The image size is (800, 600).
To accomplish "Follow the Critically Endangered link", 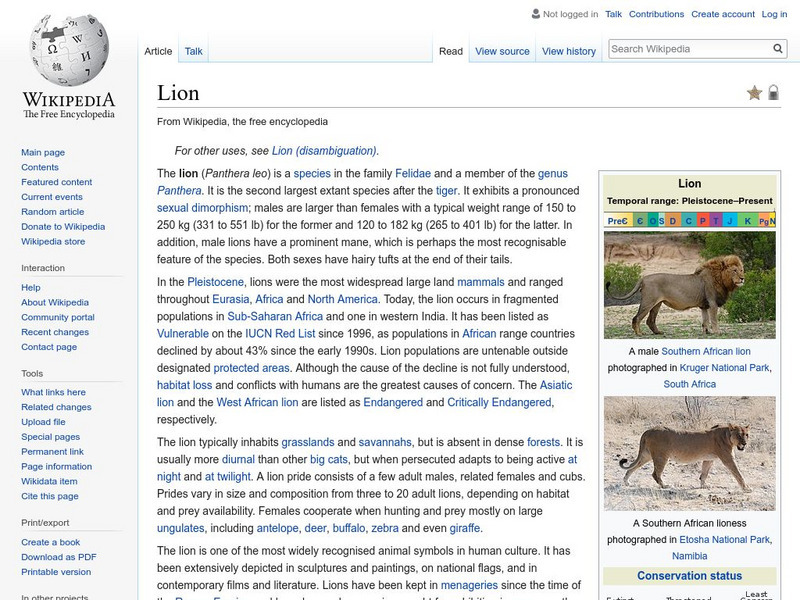I will click(499, 402).
